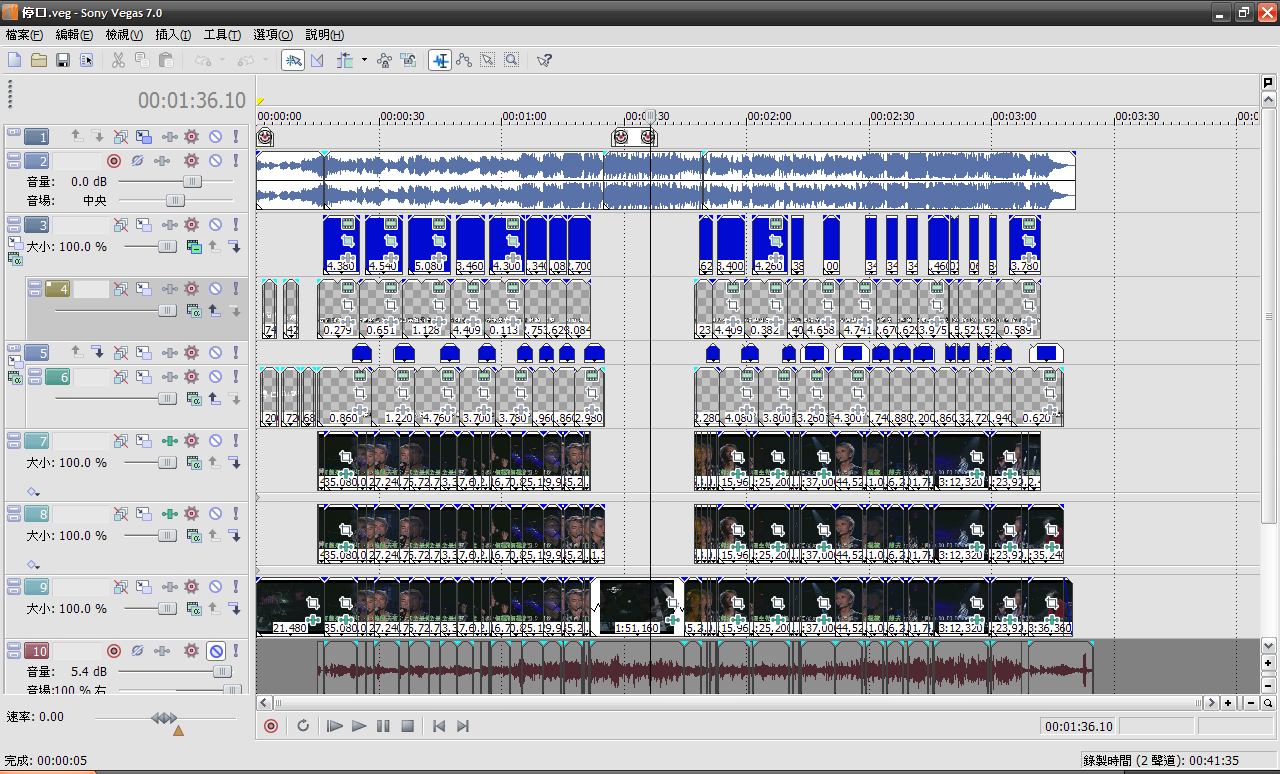Screen dimensions: 1280x774
Task: Solo track 3 with exclamation icon
Action: click(236, 226)
